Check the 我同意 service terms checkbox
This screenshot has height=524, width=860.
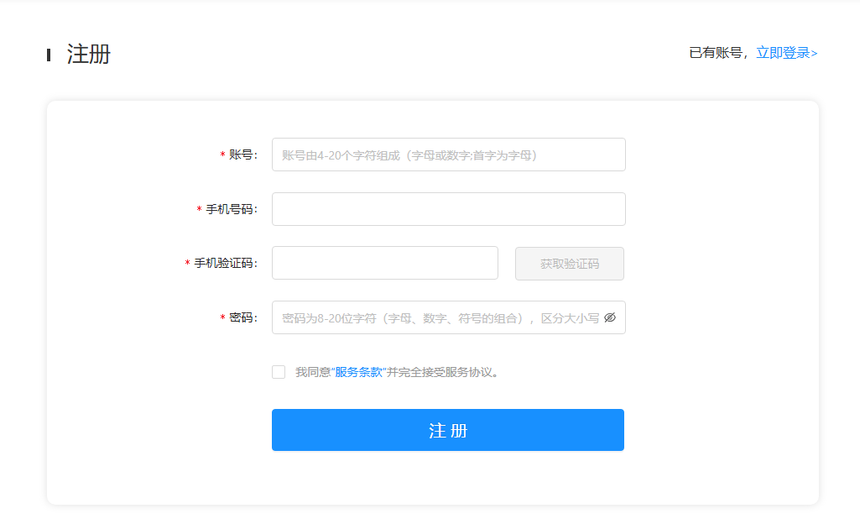click(x=279, y=372)
